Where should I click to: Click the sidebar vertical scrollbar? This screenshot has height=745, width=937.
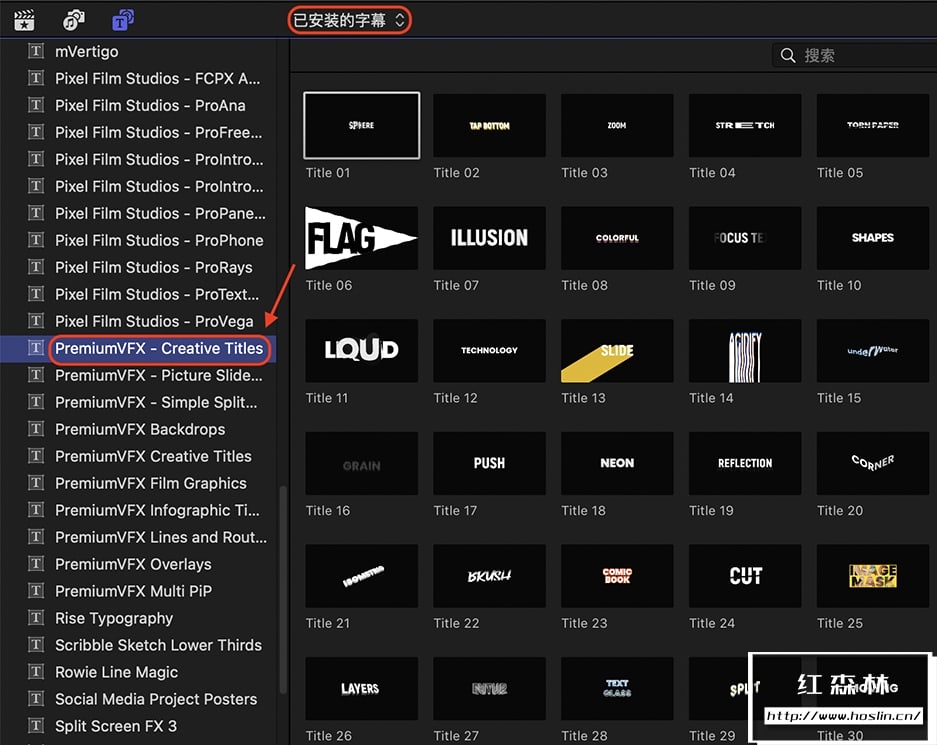click(x=283, y=588)
